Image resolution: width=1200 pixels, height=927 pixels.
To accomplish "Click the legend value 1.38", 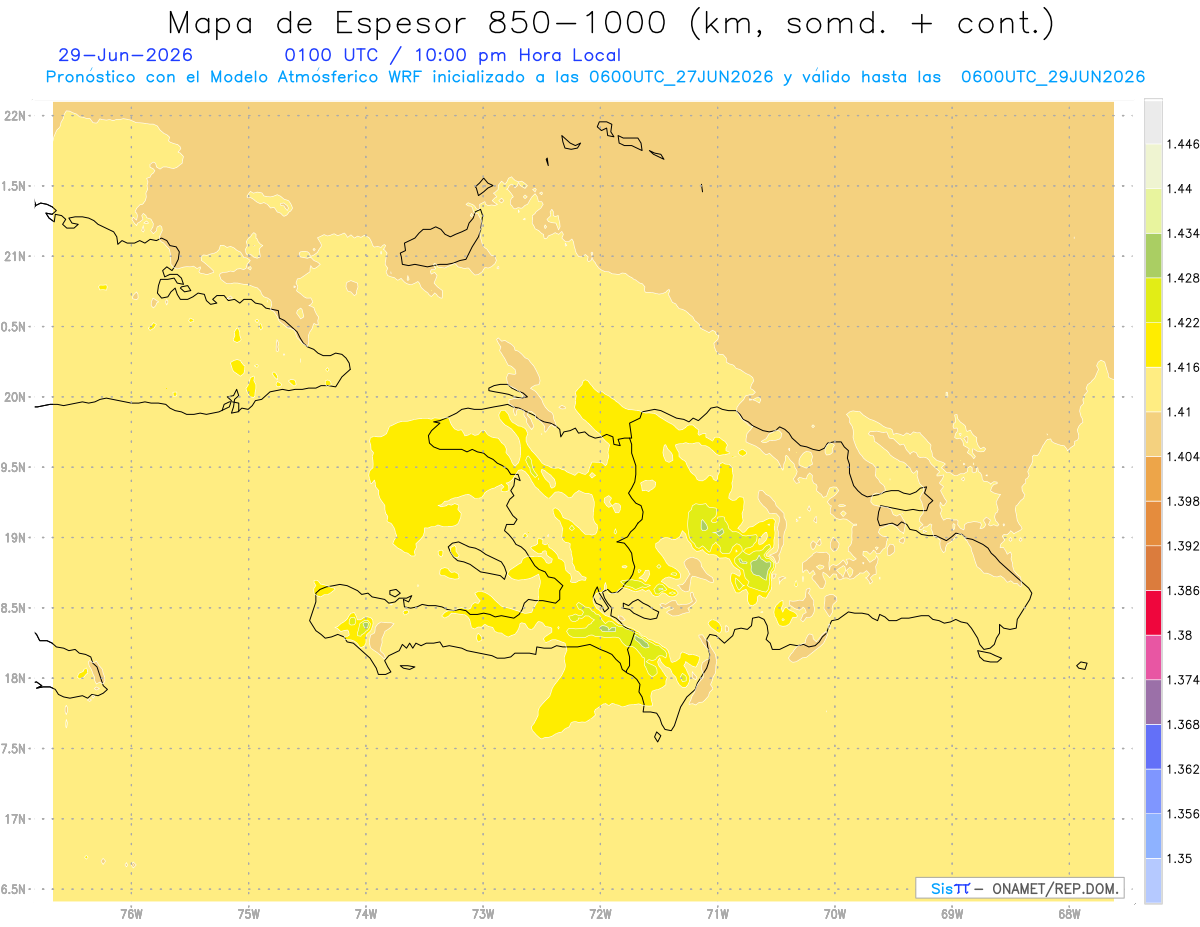I will point(1180,635).
